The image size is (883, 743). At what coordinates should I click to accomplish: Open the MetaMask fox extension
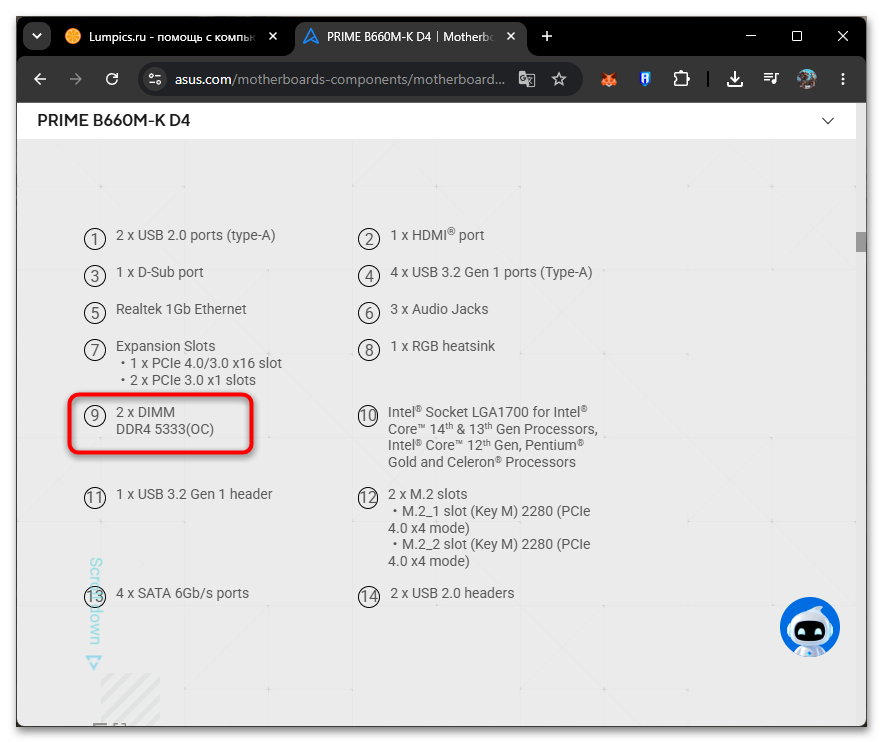point(609,79)
